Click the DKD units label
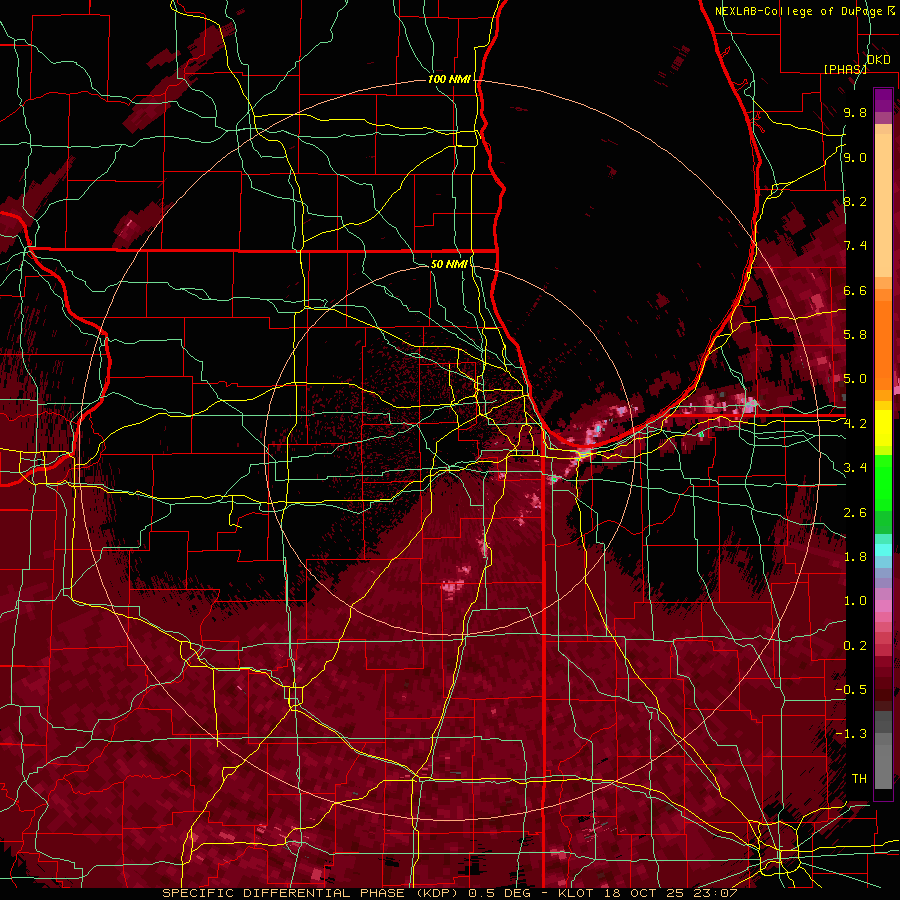Screen dimensions: 900x900 [879, 60]
